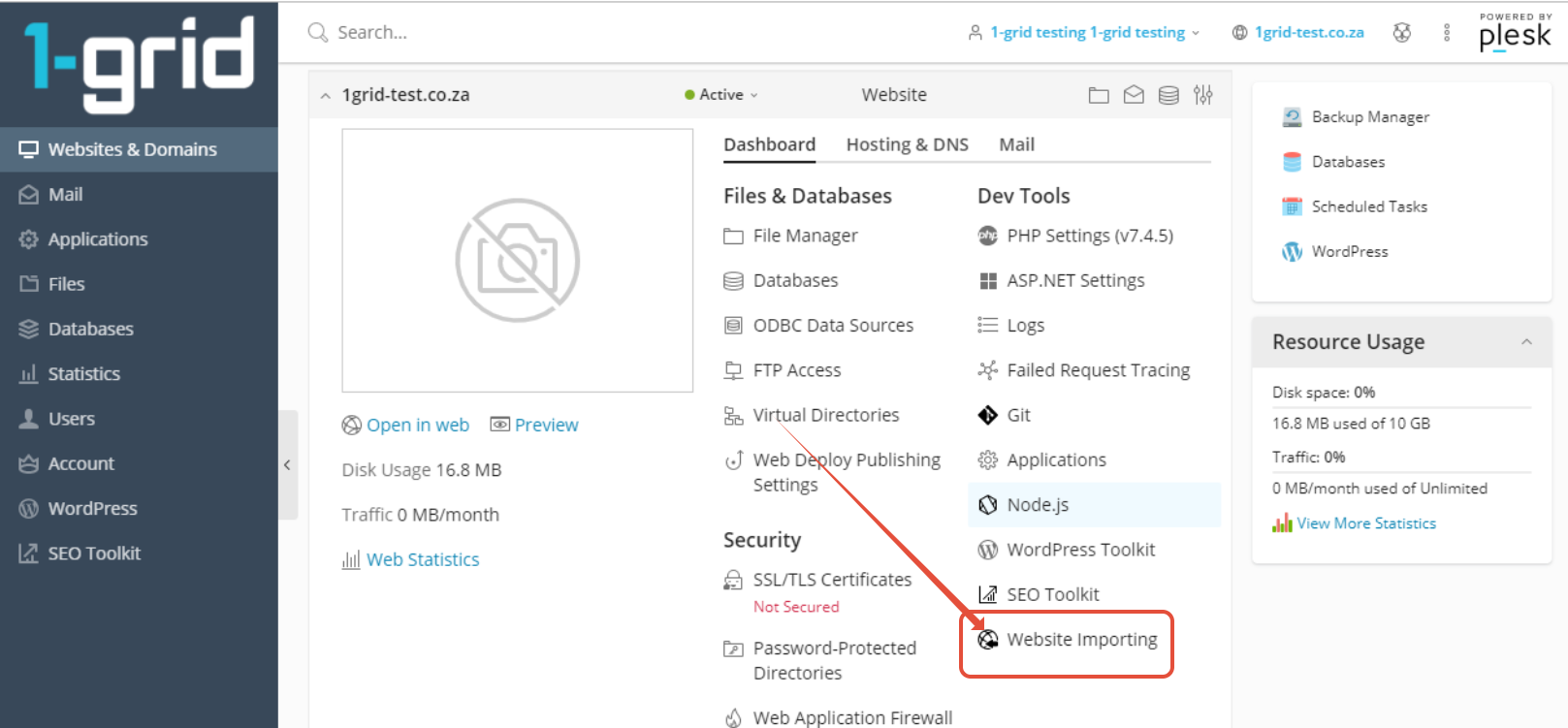1568x728 pixels.
Task: Collapse the left sidebar with arrow handle
Action: 287,465
